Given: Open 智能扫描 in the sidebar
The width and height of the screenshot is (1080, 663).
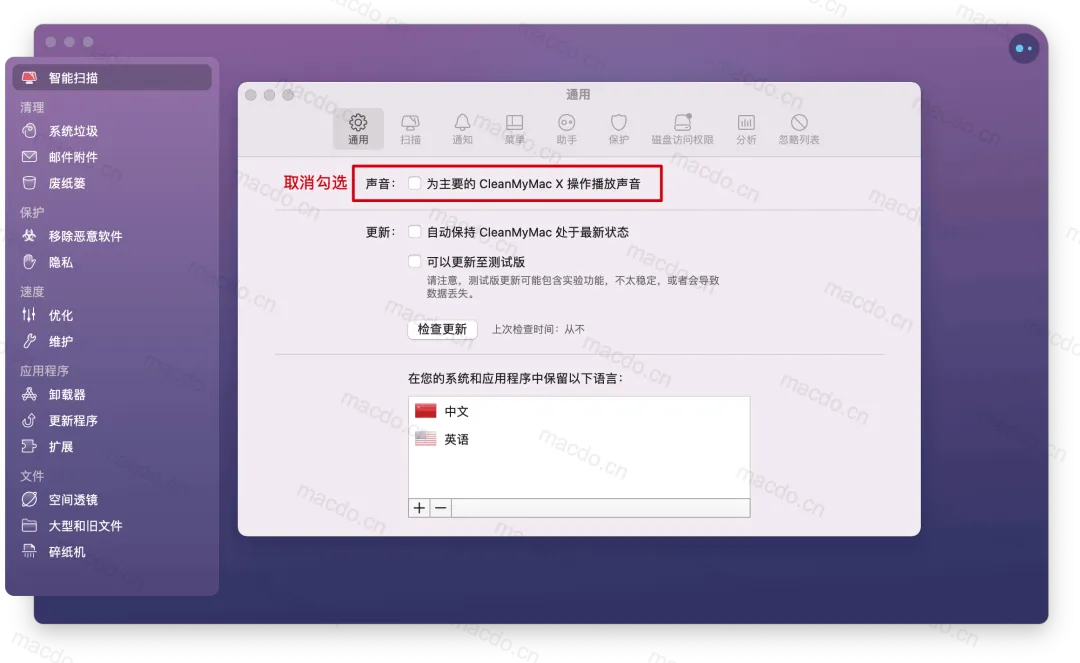Looking at the screenshot, I should 112,78.
